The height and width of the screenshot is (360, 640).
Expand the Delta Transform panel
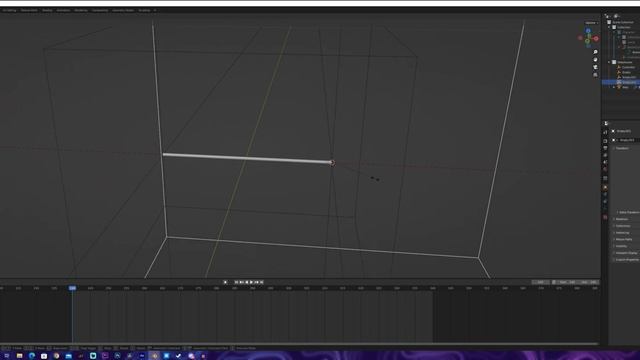click(628, 212)
